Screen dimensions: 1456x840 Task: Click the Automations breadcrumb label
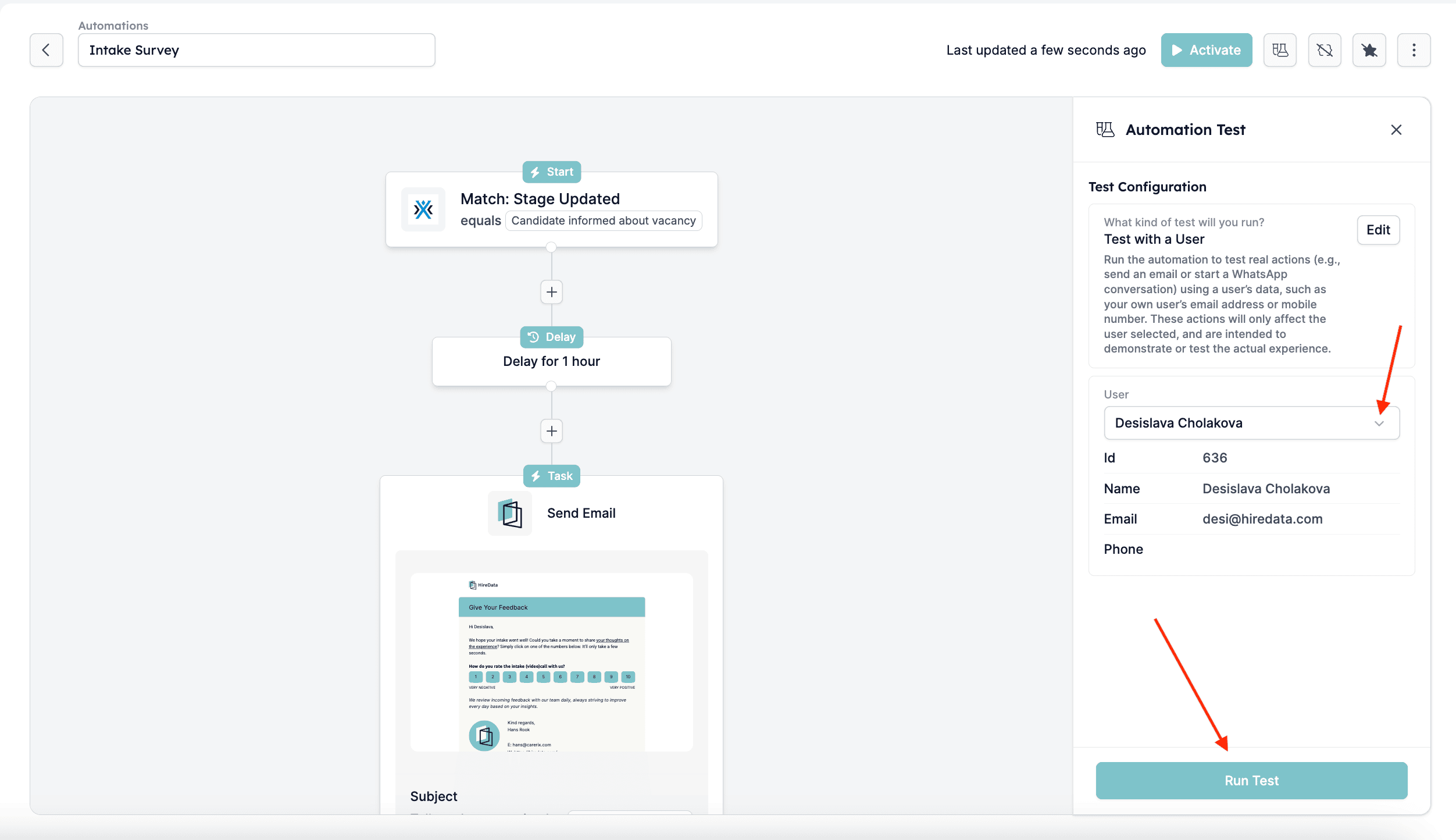[x=113, y=26]
